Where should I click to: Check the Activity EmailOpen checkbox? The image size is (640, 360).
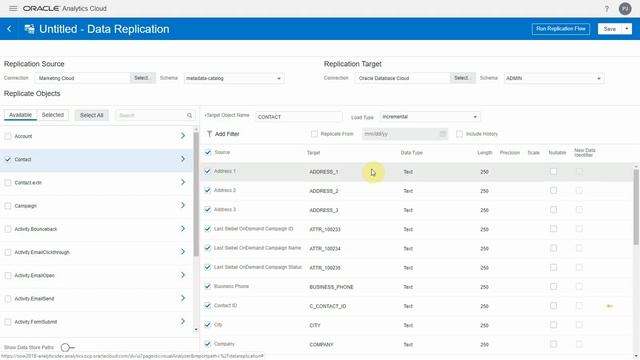(8, 276)
